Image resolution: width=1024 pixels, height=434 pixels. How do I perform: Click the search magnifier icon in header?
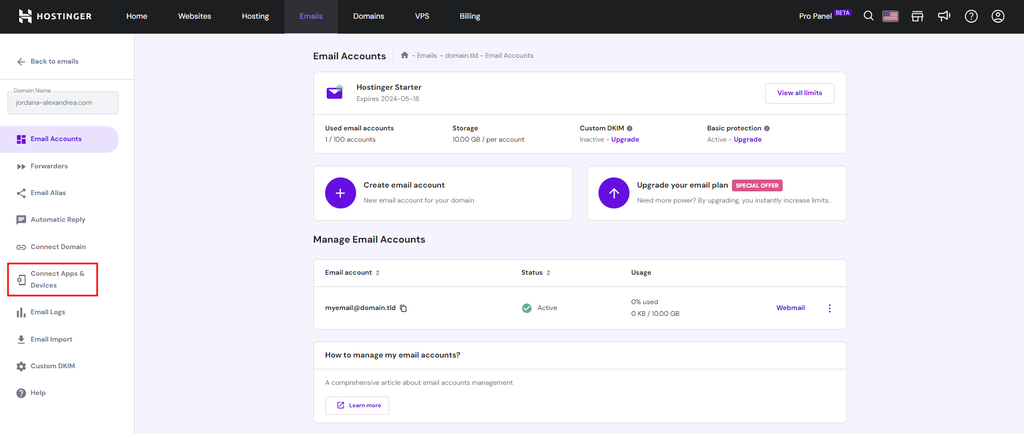(868, 16)
